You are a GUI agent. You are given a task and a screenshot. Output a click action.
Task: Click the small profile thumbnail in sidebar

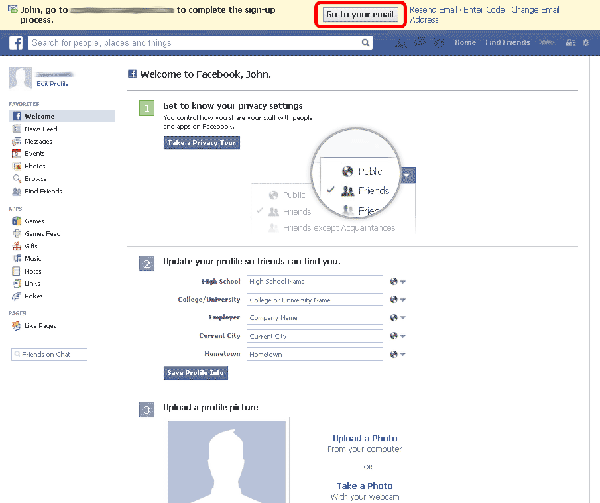tap(20, 78)
